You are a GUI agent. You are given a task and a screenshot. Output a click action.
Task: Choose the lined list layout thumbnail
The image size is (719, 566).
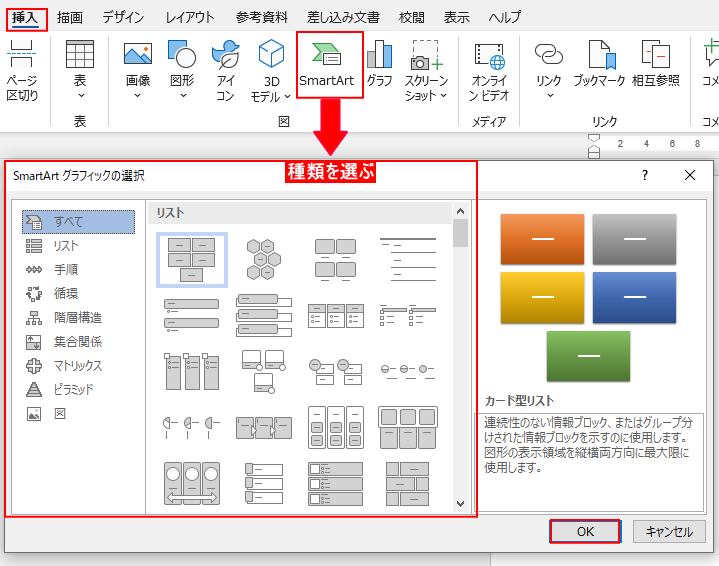coord(408,260)
